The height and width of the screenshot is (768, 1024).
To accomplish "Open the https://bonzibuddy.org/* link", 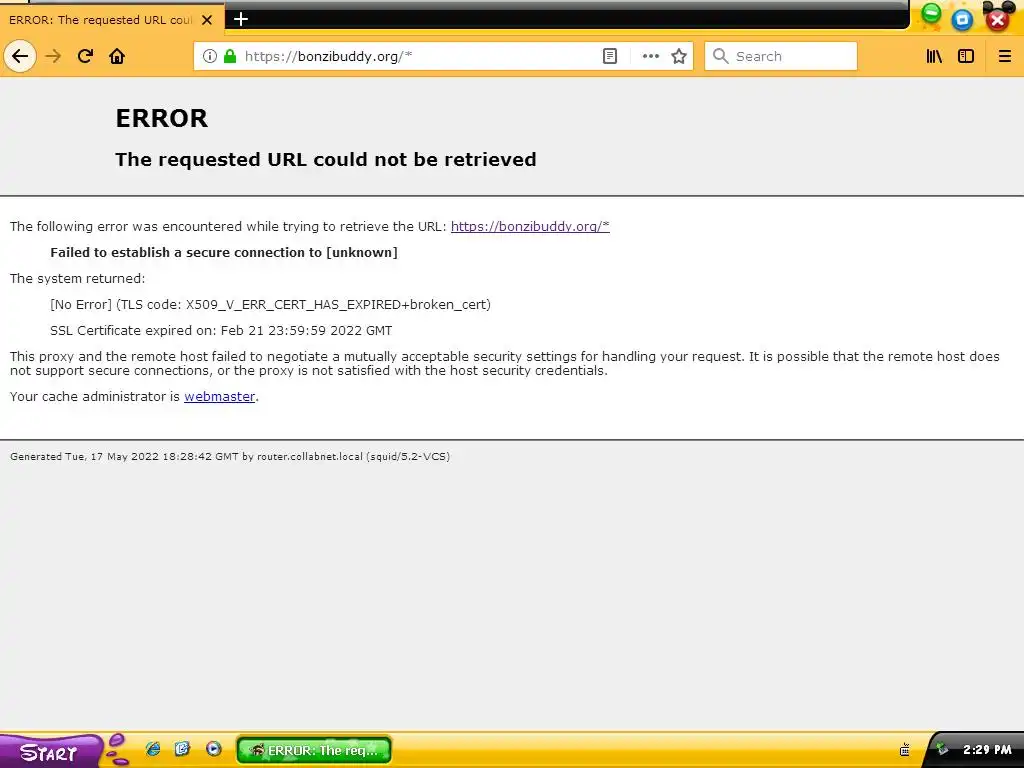I will click(x=530, y=227).
